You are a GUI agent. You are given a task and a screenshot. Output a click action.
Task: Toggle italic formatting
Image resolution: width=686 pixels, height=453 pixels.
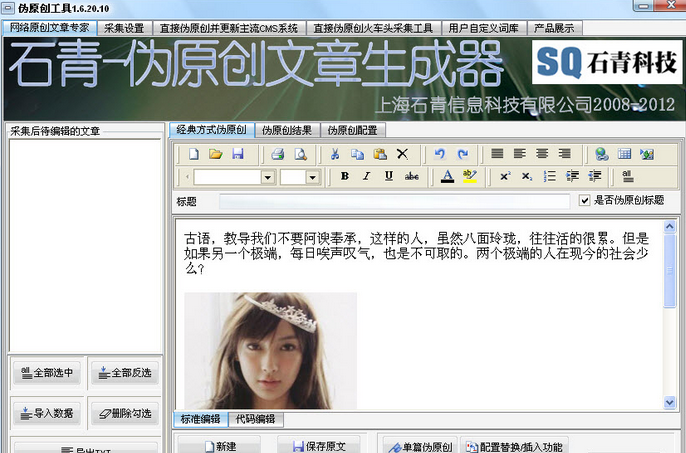pos(367,176)
